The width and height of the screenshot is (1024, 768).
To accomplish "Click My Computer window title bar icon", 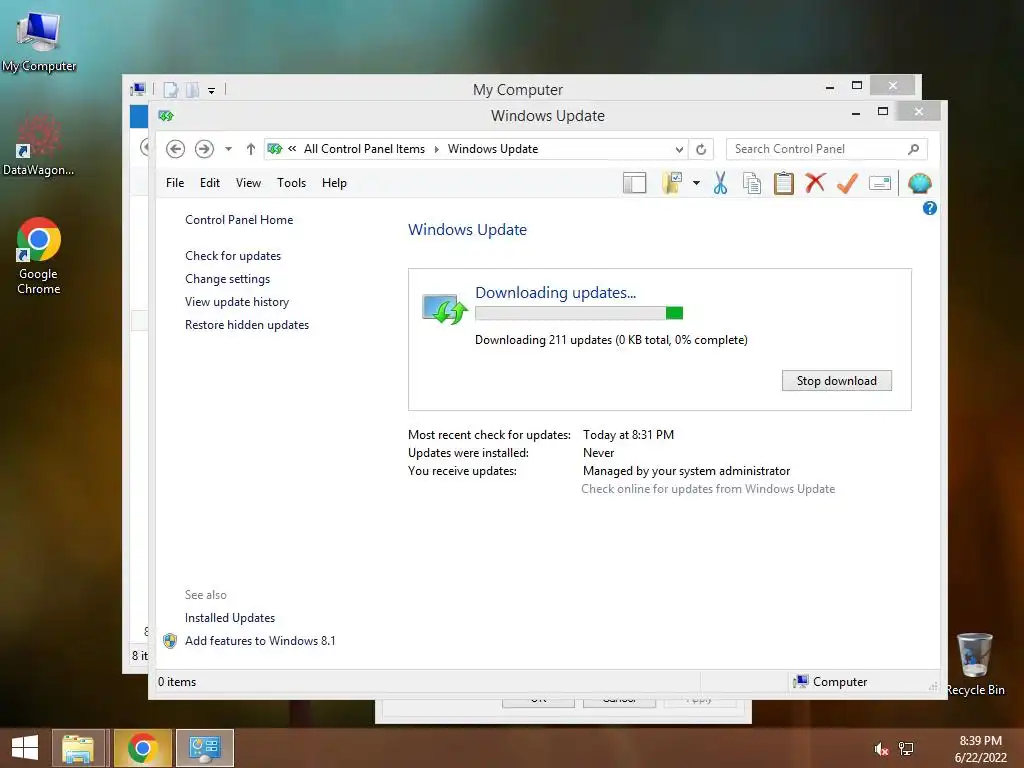I will pos(138,89).
